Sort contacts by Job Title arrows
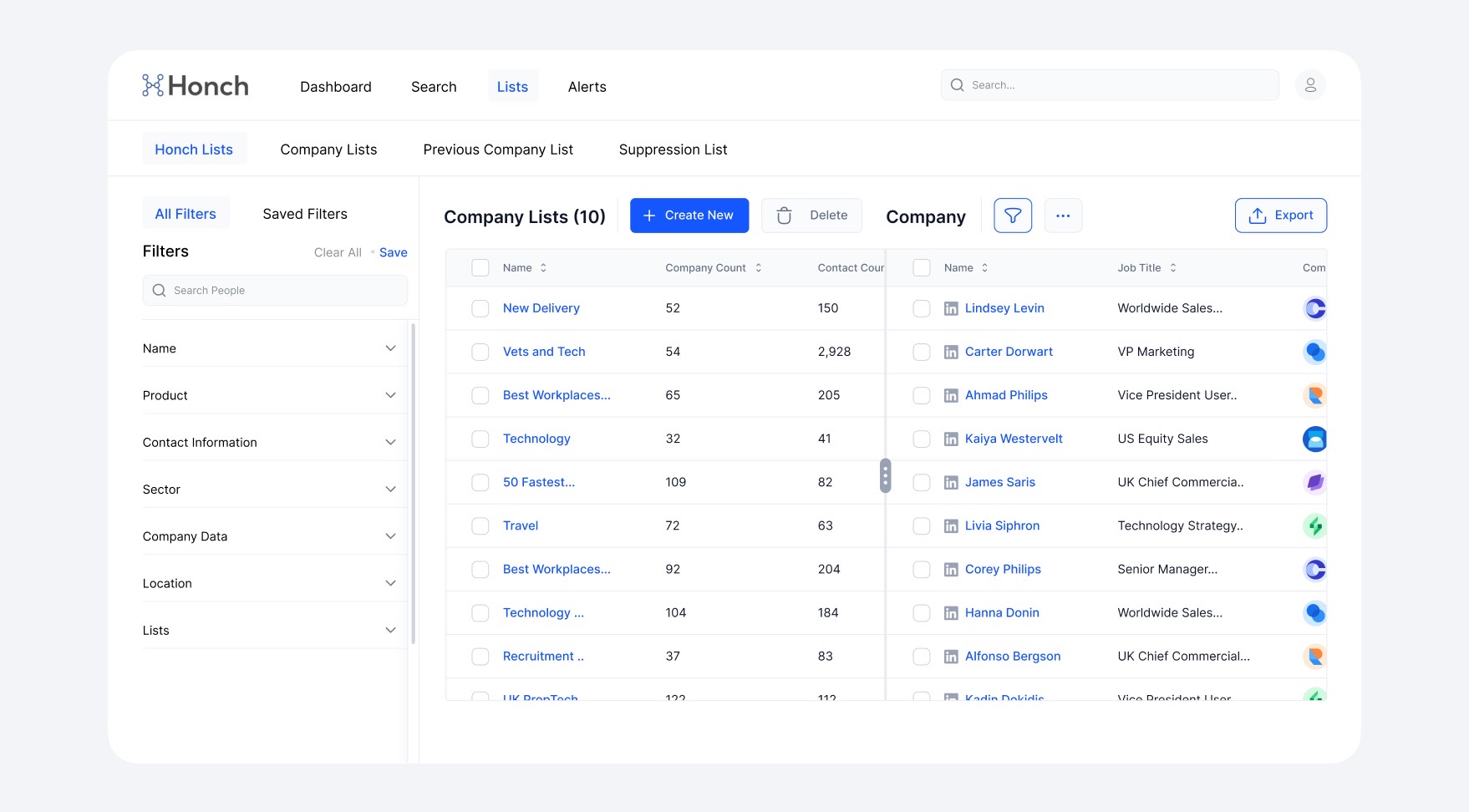The width and height of the screenshot is (1469, 812). (x=1173, y=268)
